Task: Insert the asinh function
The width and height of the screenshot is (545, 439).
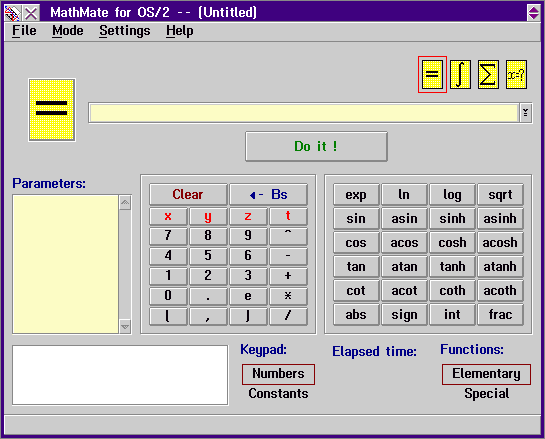Action: point(500,218)
